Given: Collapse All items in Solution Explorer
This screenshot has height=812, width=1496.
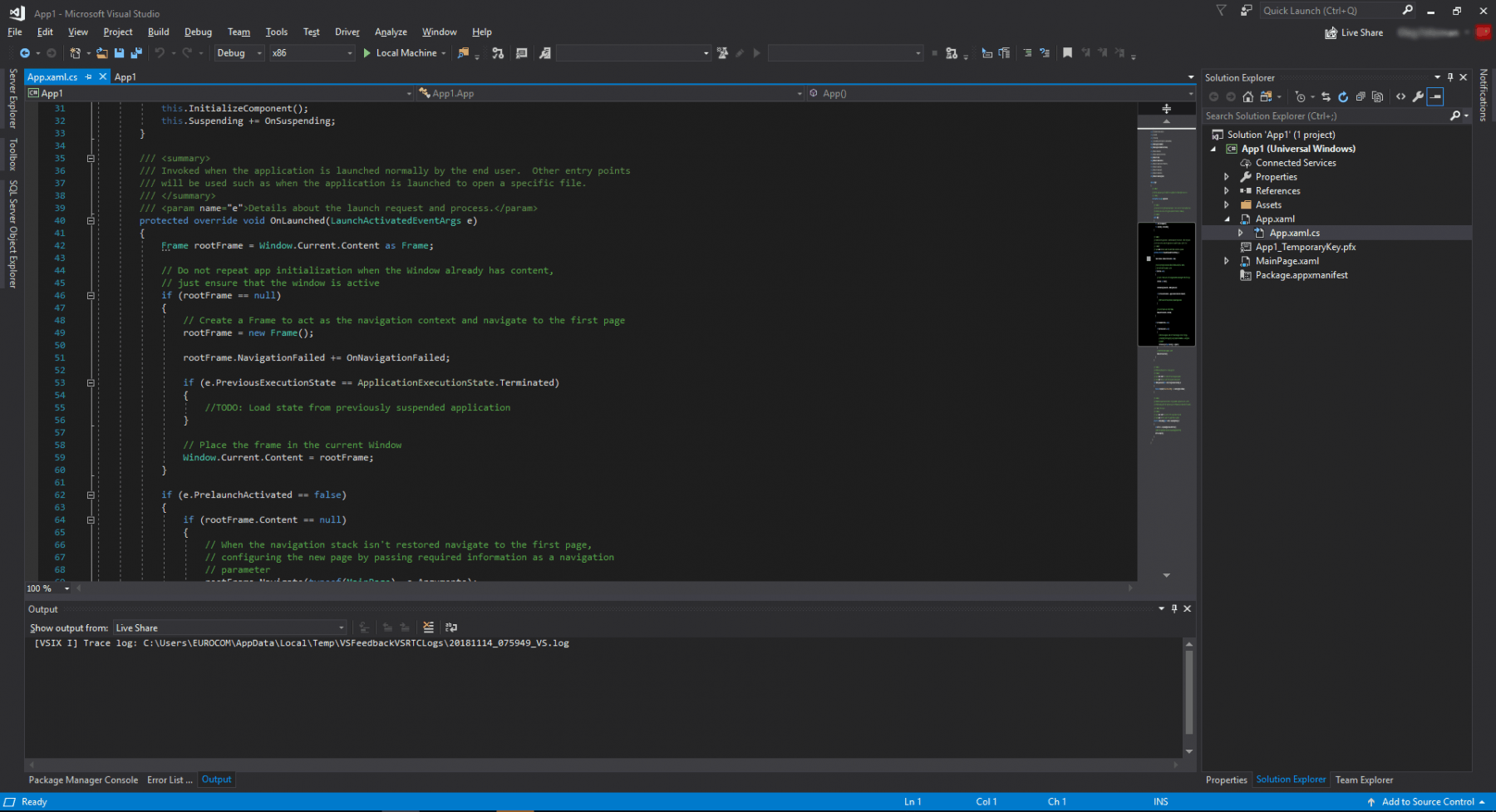Looking at the screenshot, I should [x=1361, y=96].
